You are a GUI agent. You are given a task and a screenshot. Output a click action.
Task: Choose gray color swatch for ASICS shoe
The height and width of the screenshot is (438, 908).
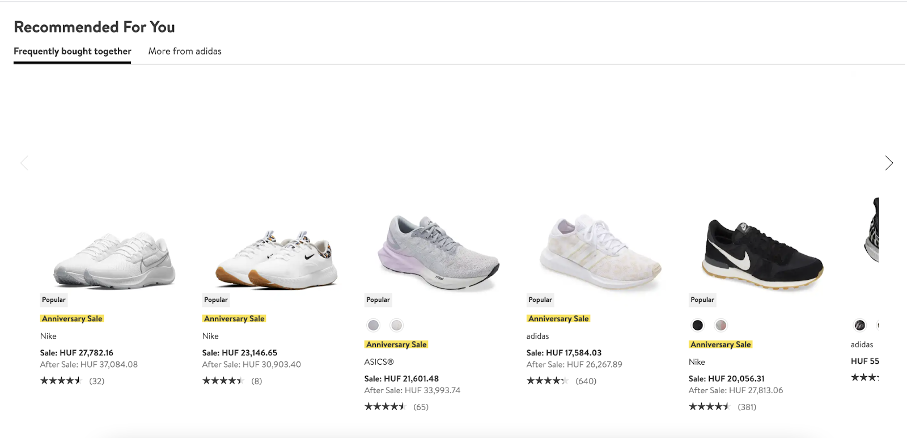pyautogui.click(x=373, y=325)
